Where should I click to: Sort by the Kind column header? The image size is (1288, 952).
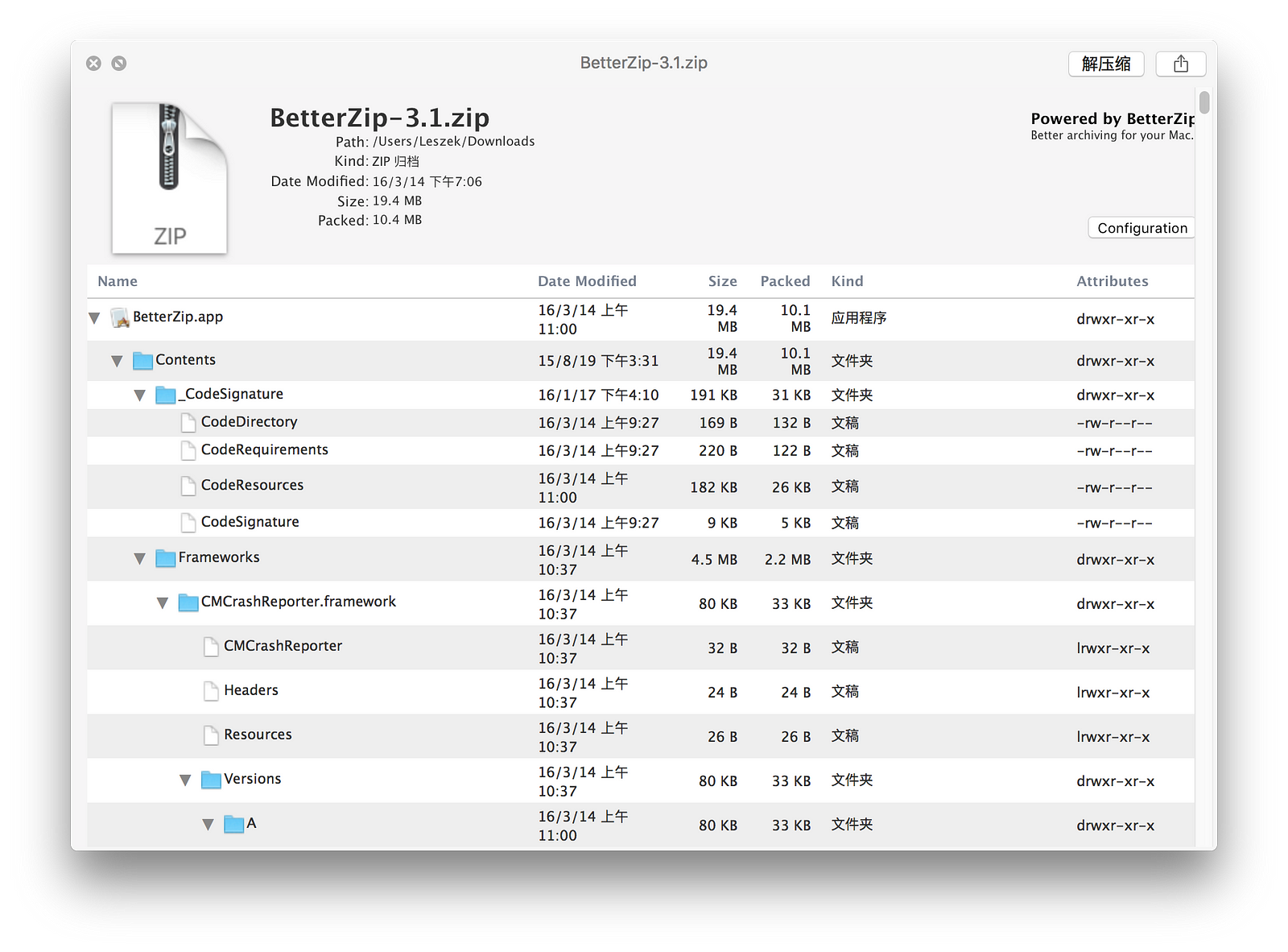coord(847,281)
